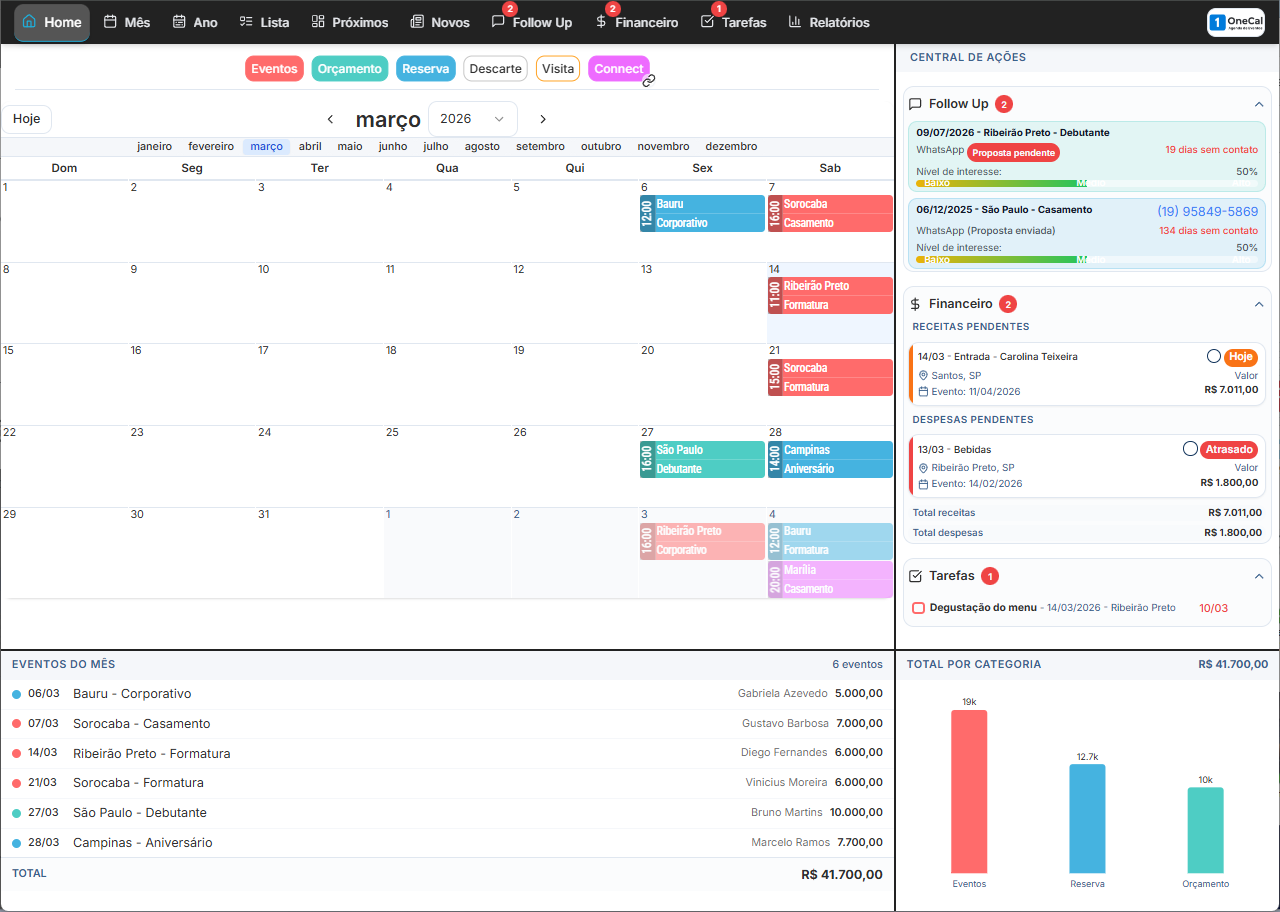Collapse the Tarefas panel chevron
The height and width of the screenshot is (912, 1280).
1259,576
